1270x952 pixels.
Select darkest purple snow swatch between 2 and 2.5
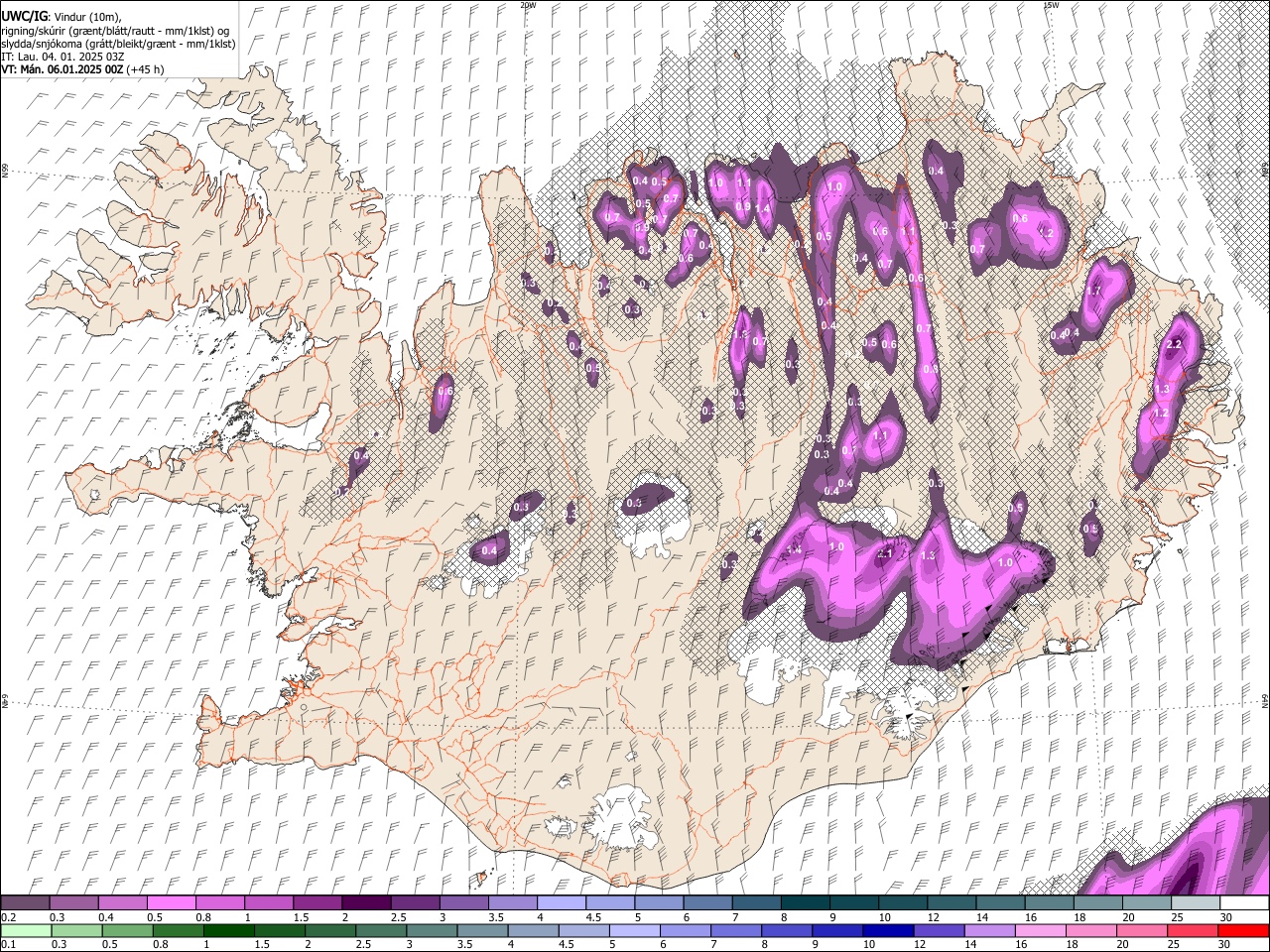(x=366, y=903)
